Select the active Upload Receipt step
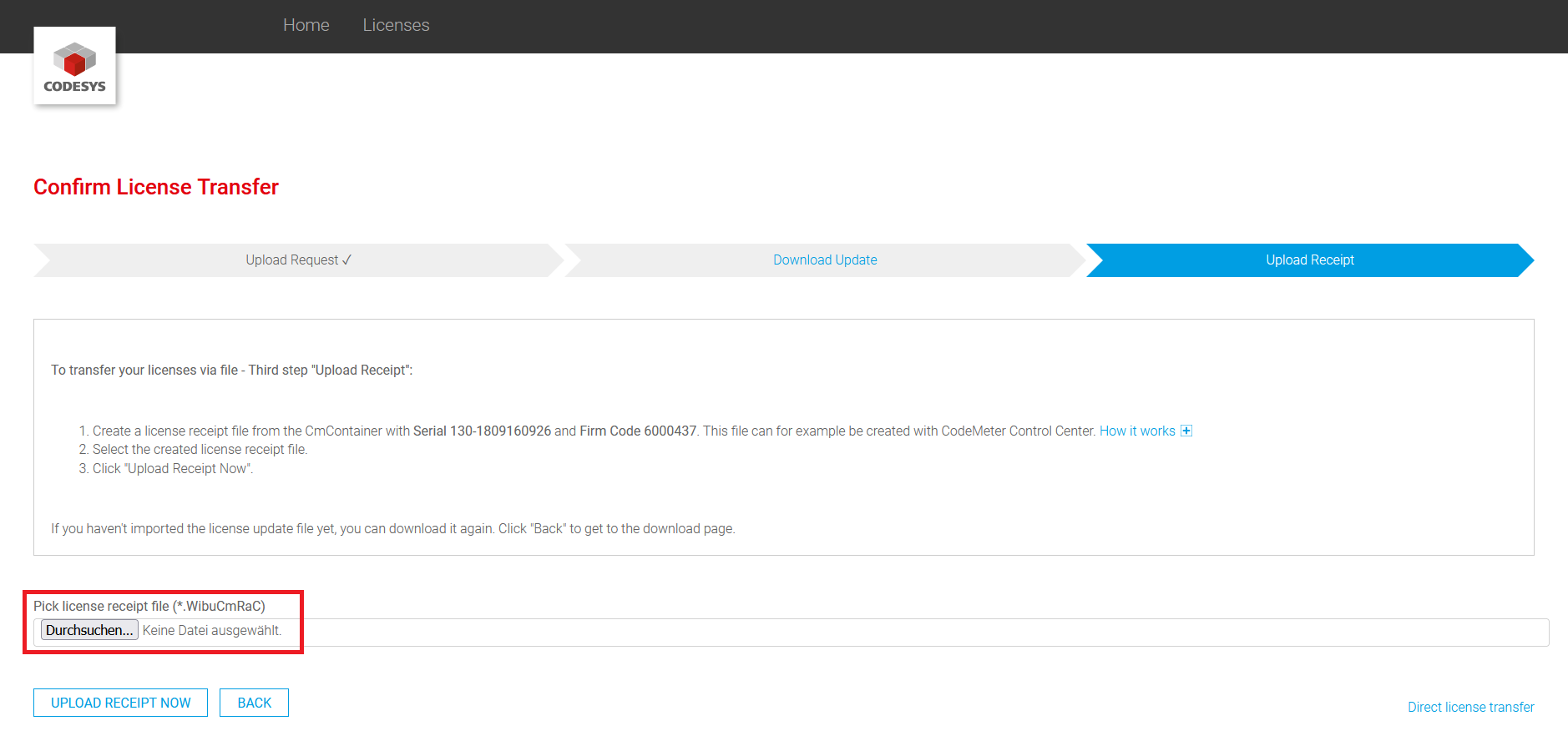 tap(1309, 260)
